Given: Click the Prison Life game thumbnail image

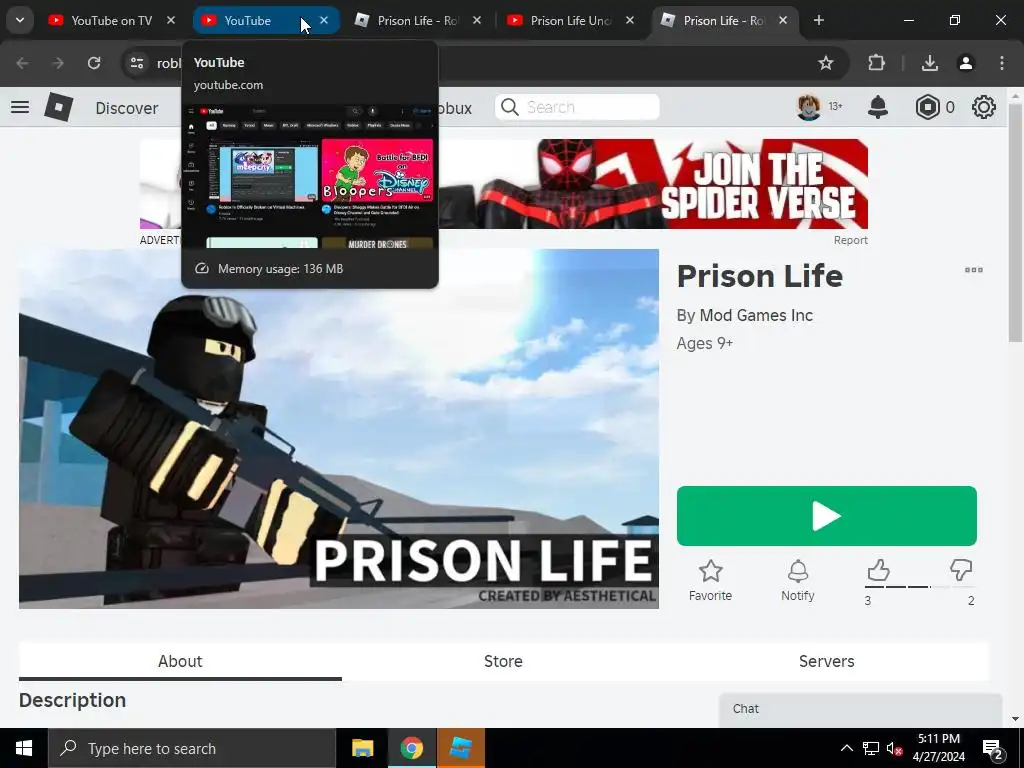Looking at the screenshot, I should (338, 429).
